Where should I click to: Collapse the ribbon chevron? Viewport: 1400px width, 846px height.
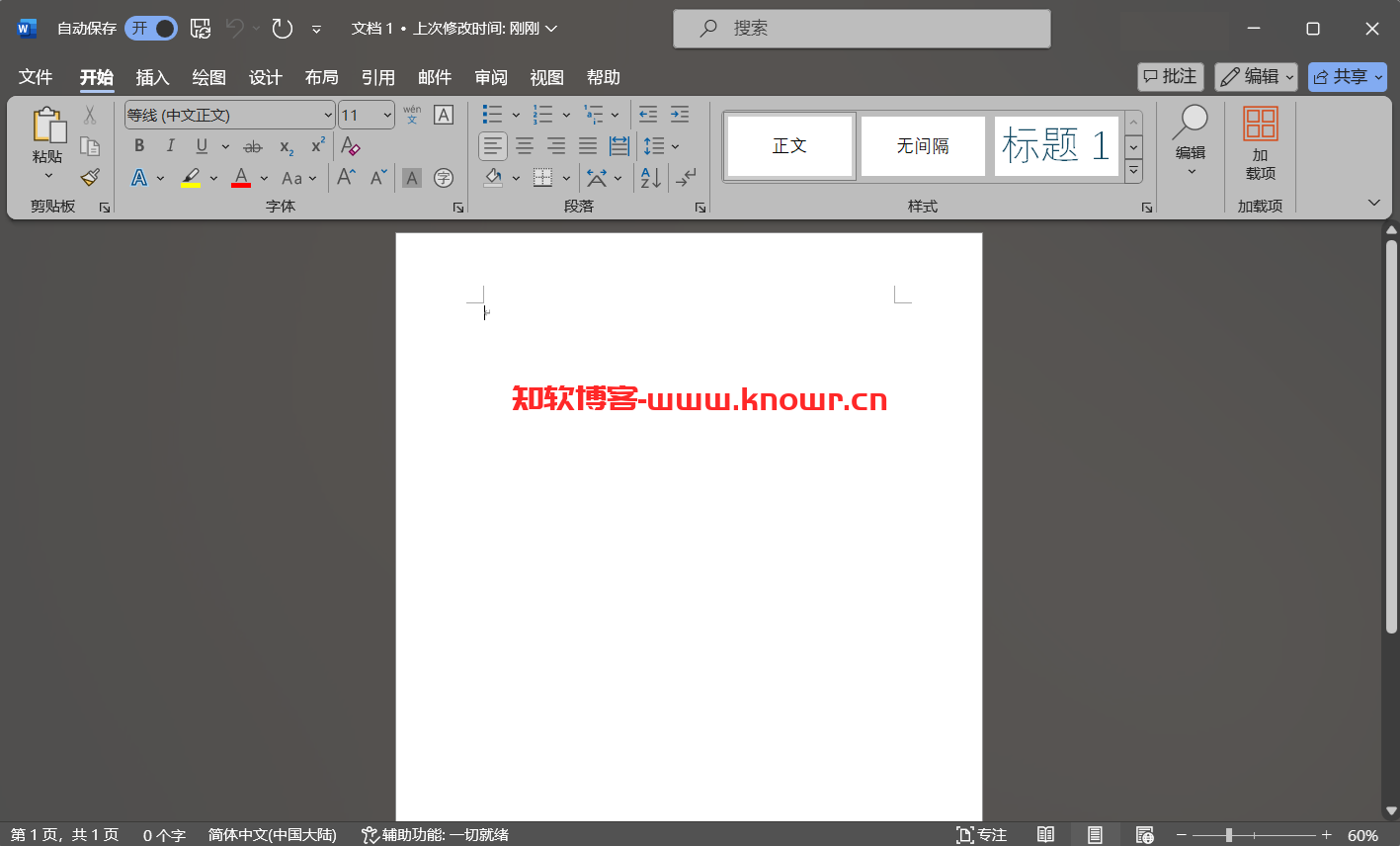(x=1373, y=203)
